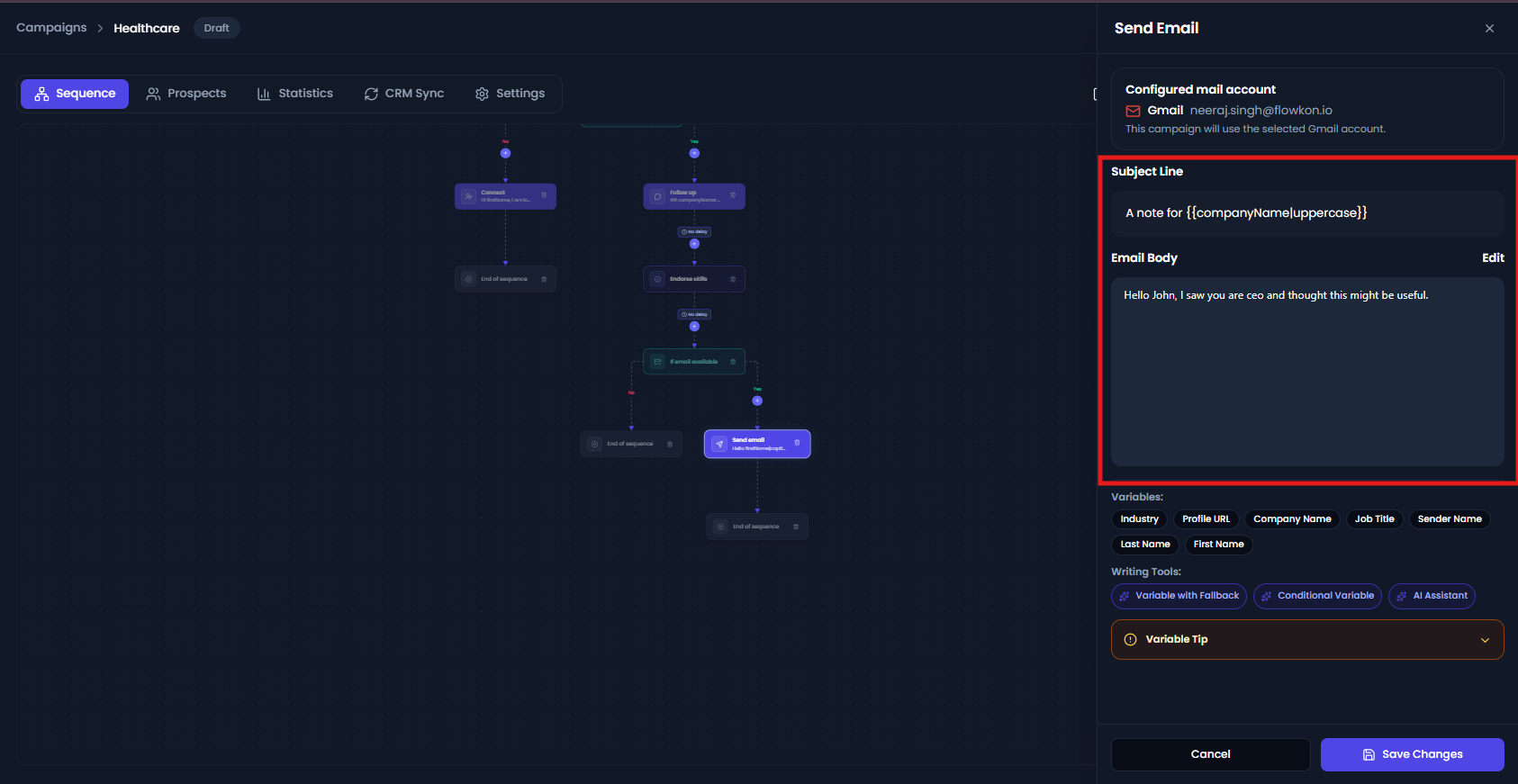
Task: Click plus button on Yes branch above Send email
Action: 757,401
